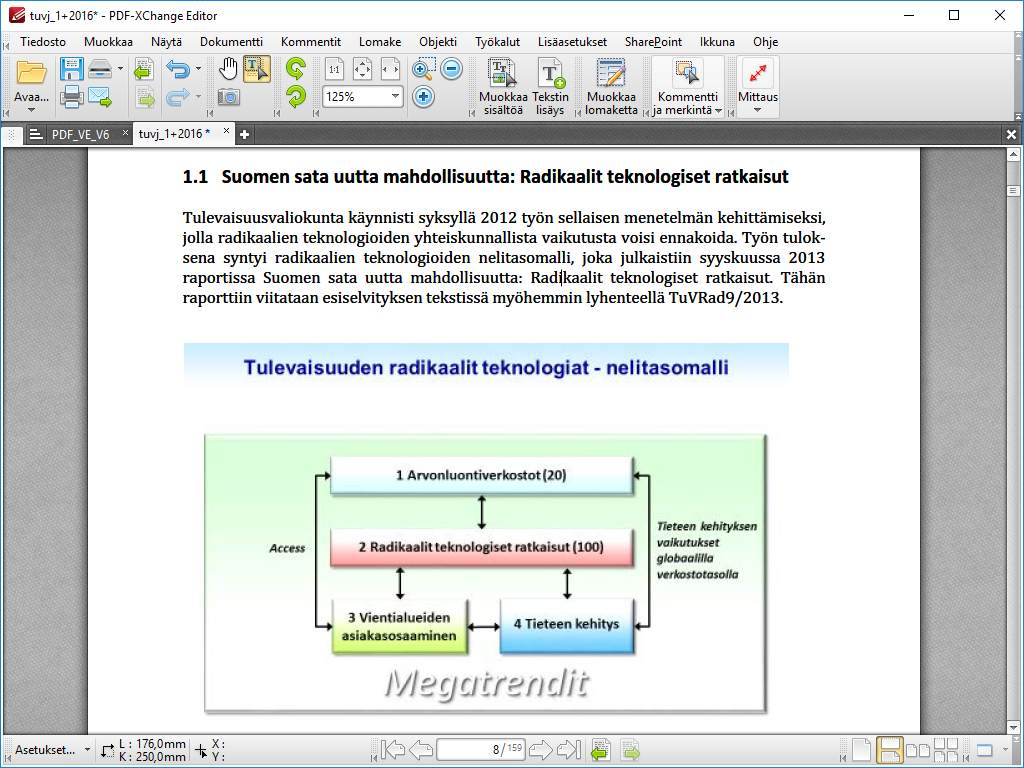The width and height of the screenshot is (1024, 768).
Task: Select the Tekstin lisäys add text tool
Action: click(551, 87)
